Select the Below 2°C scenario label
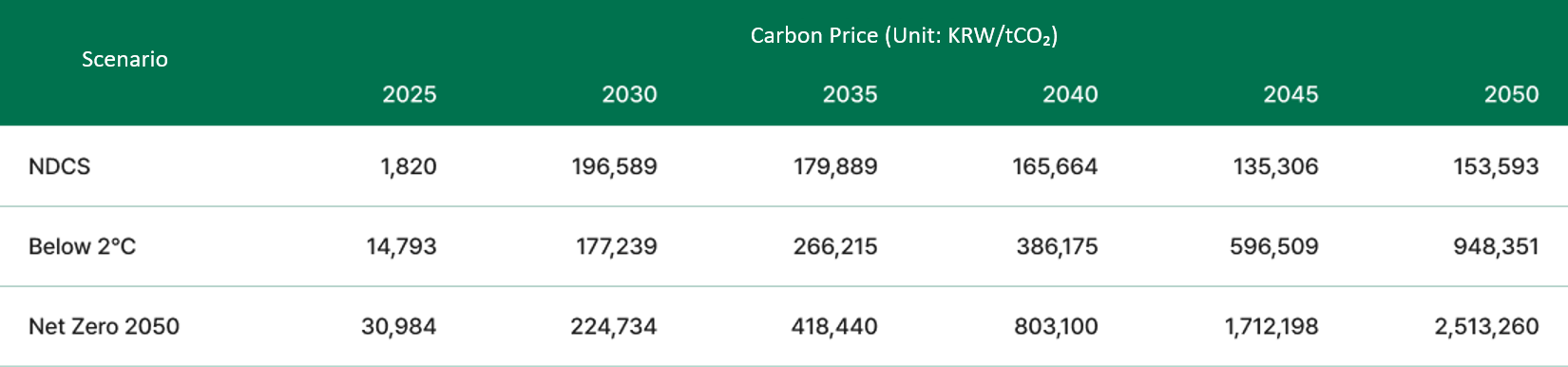The width and height of the screenshot is (1568, 367). pos(82,246)
